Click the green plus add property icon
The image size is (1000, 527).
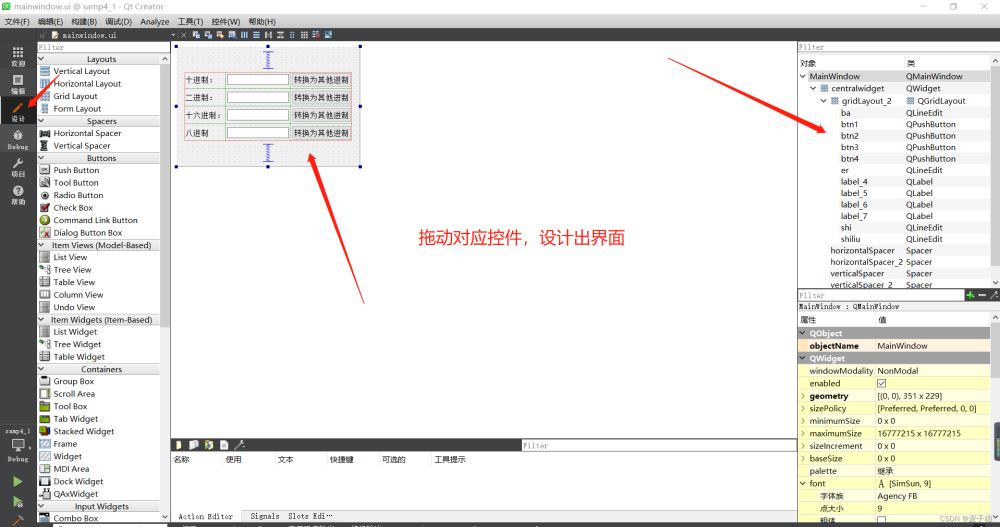tap(970, 295)
